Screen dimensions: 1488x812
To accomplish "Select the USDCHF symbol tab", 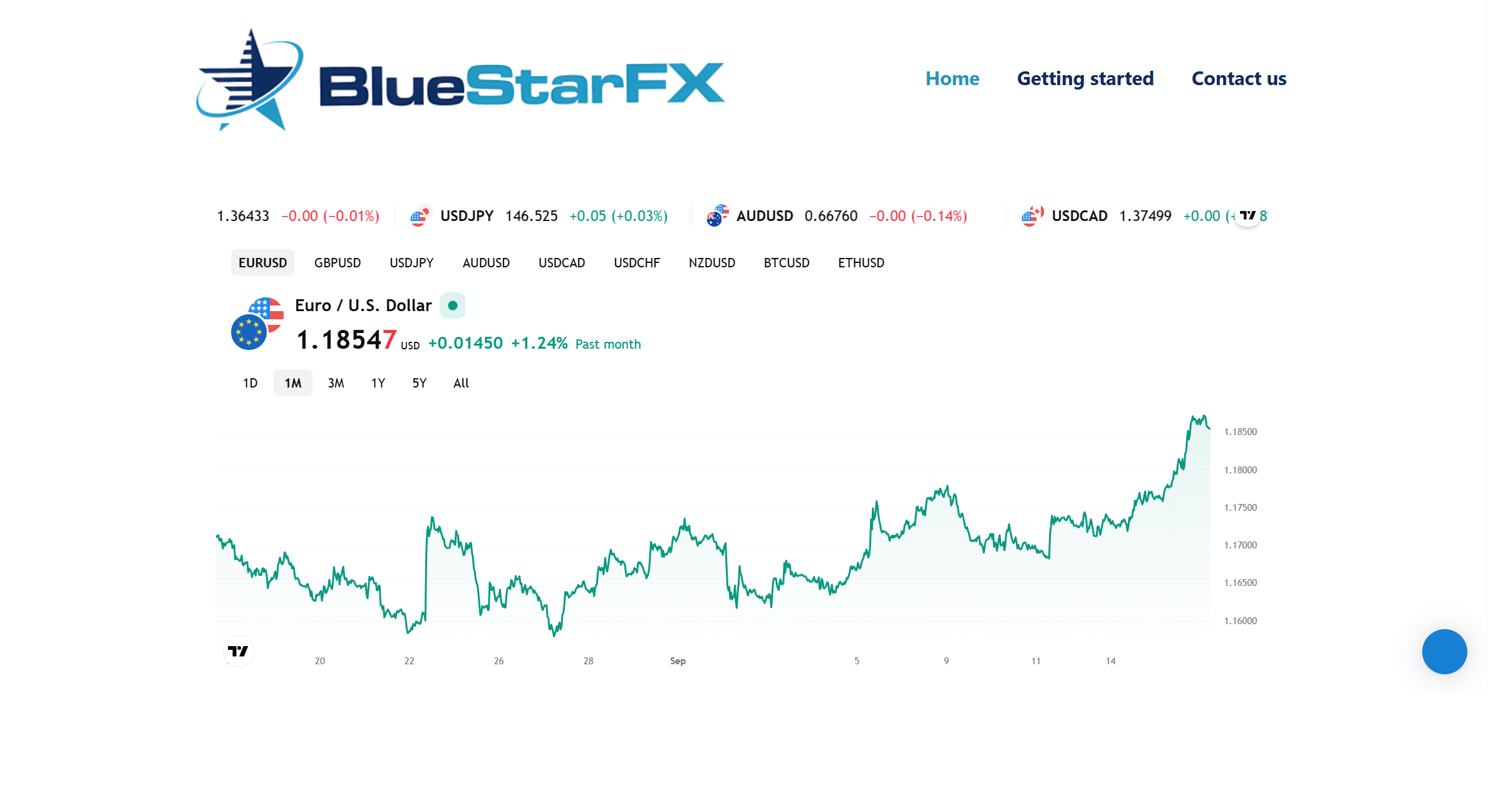I will click(x=637, y=263).
